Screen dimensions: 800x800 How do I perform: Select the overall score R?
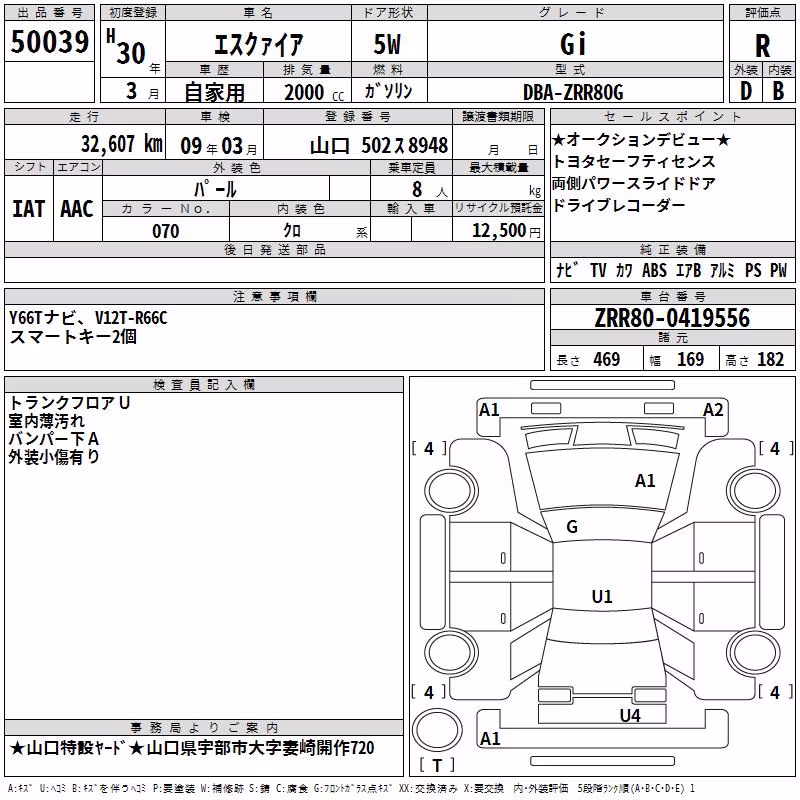coord(762,46)
